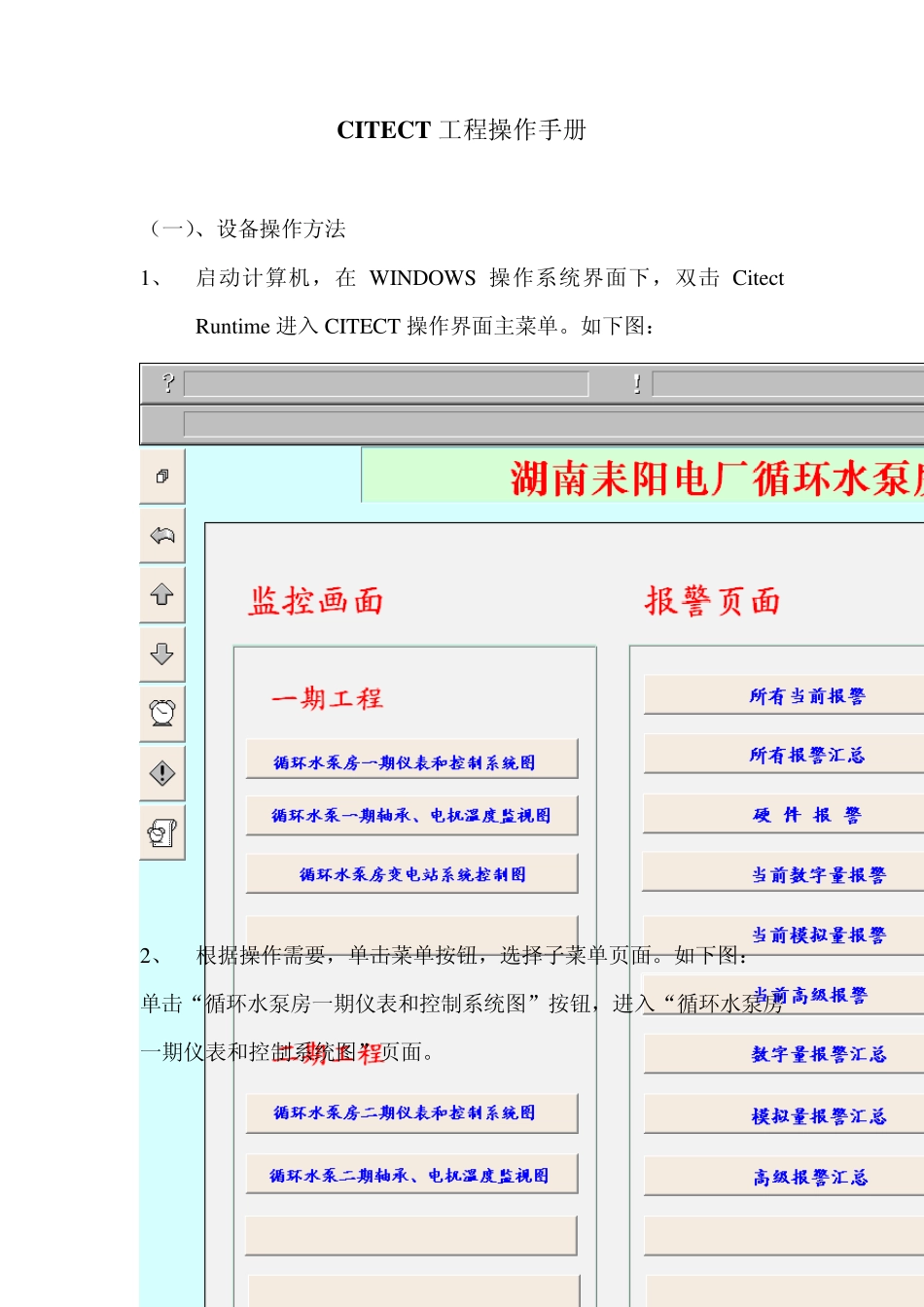
Task: Open 所有报警汇总 page
Action: (784, 755)
